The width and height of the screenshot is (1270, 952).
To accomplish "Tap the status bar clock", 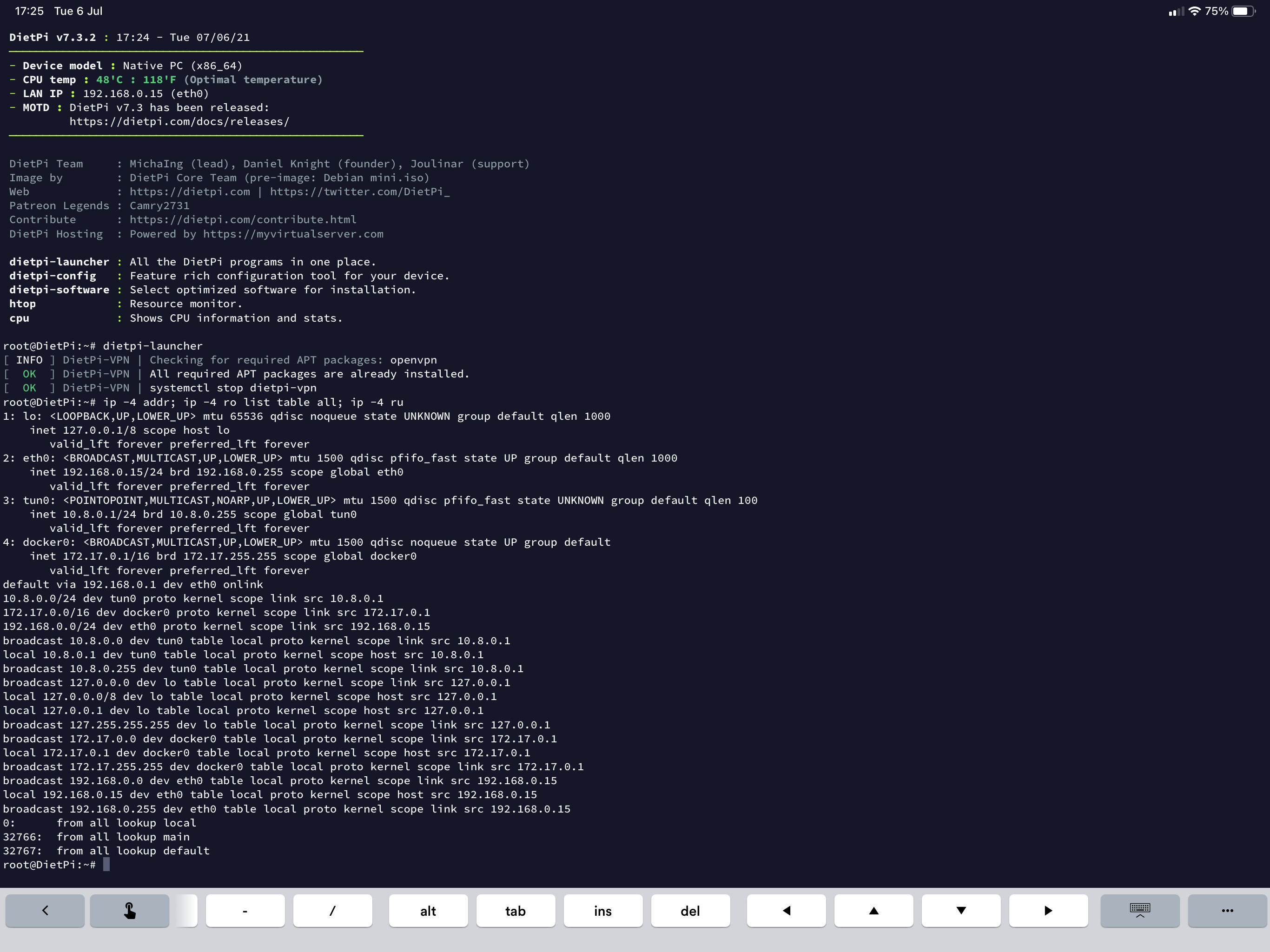I will tap(29, 11).
